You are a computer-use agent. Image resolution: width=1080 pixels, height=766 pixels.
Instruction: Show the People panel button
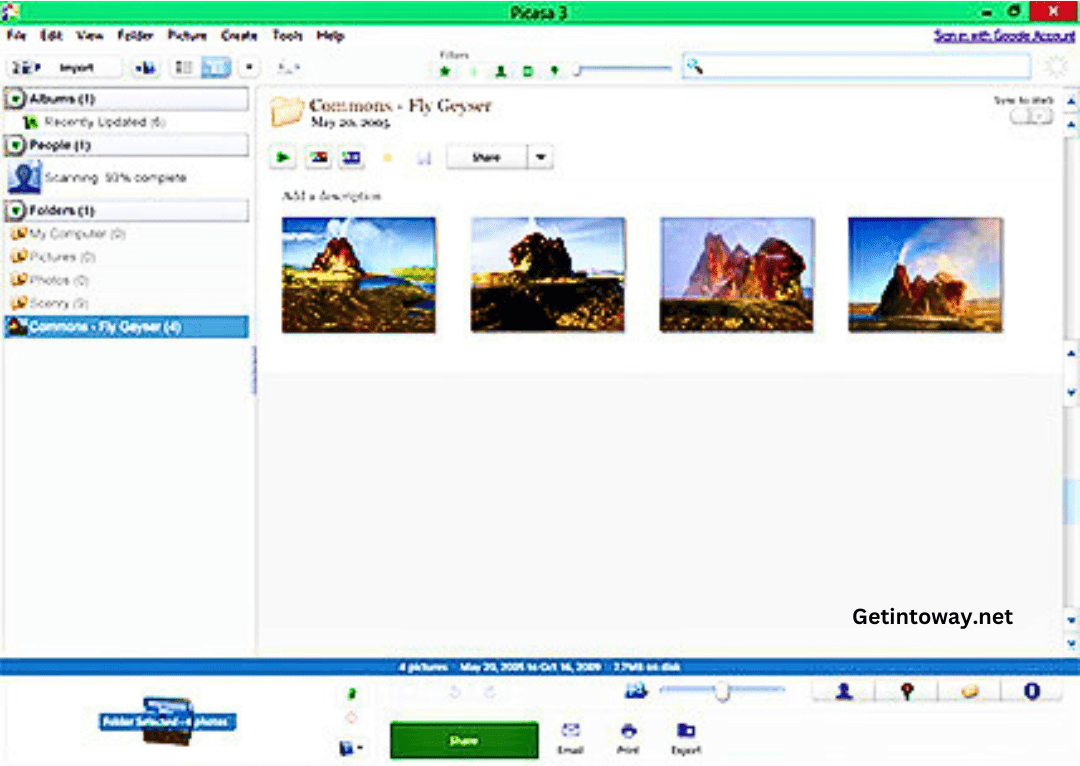tap(843, 692)
